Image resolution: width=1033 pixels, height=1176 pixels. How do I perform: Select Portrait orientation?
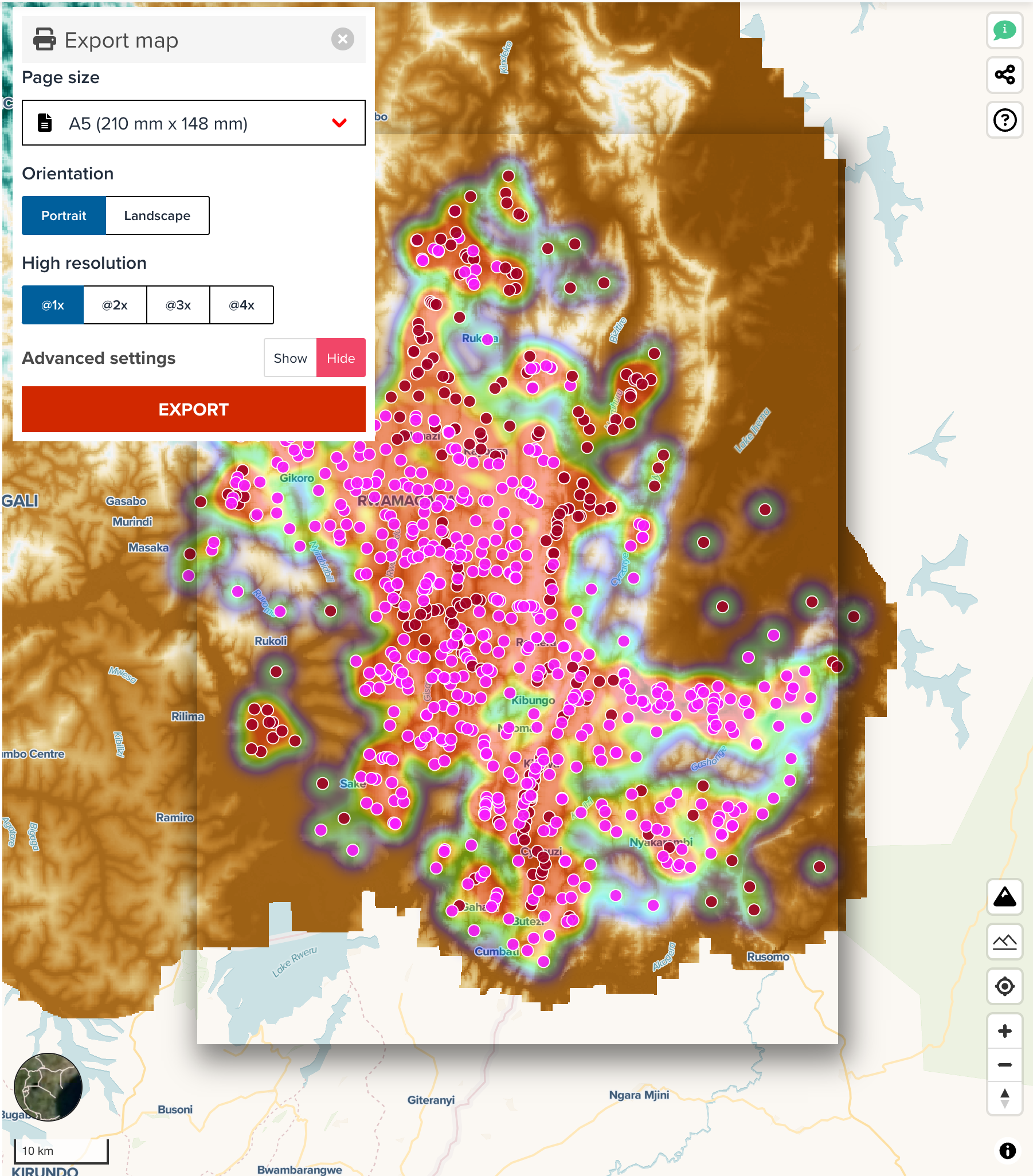click(x=64, y=215)
